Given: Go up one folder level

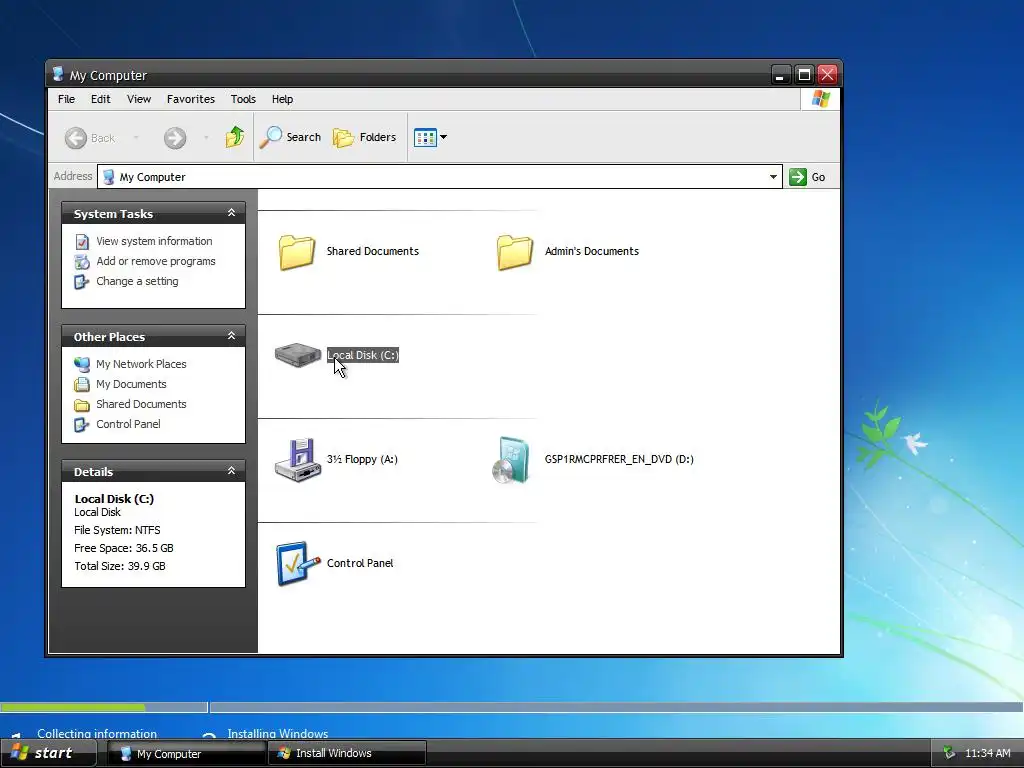Looking at the screenshot, I should point(234,137).
